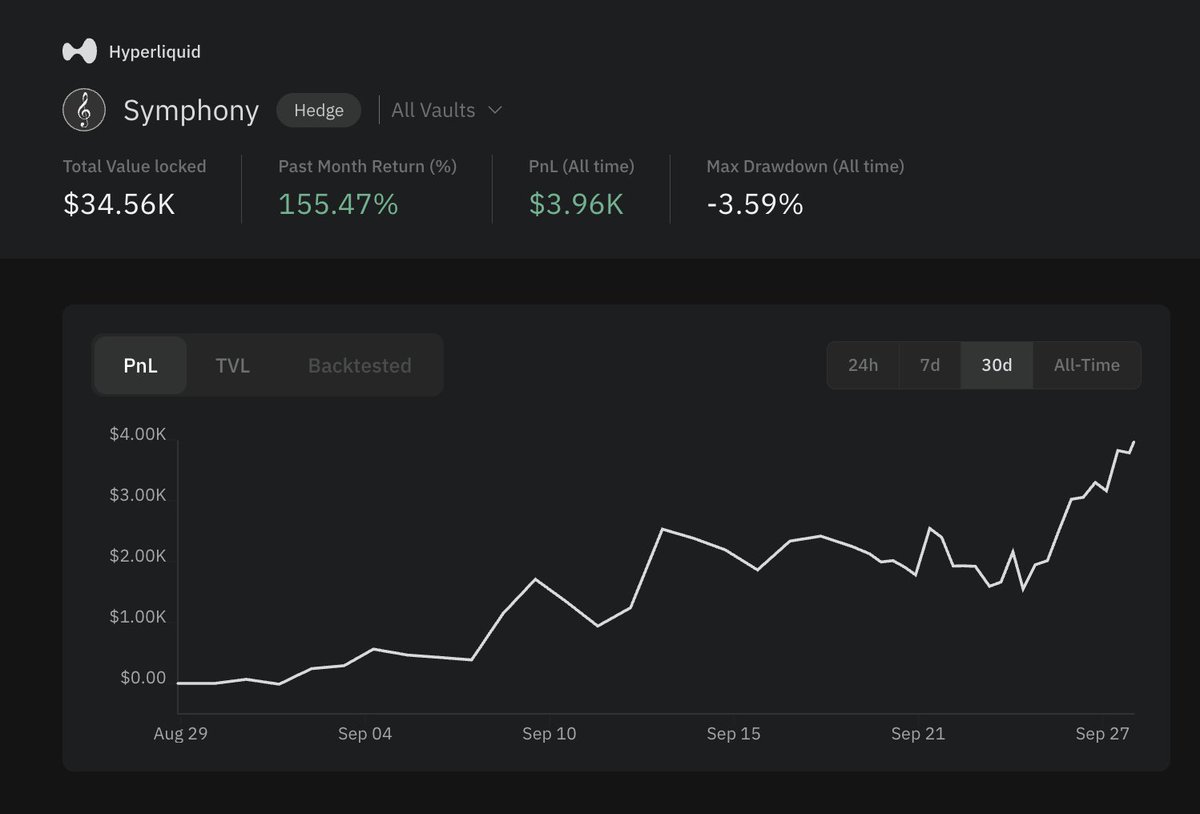Click the $34.56K total value locked
Image resolution: width=1200 pixels, height=814 pixels.
click(x=119, y=204)
